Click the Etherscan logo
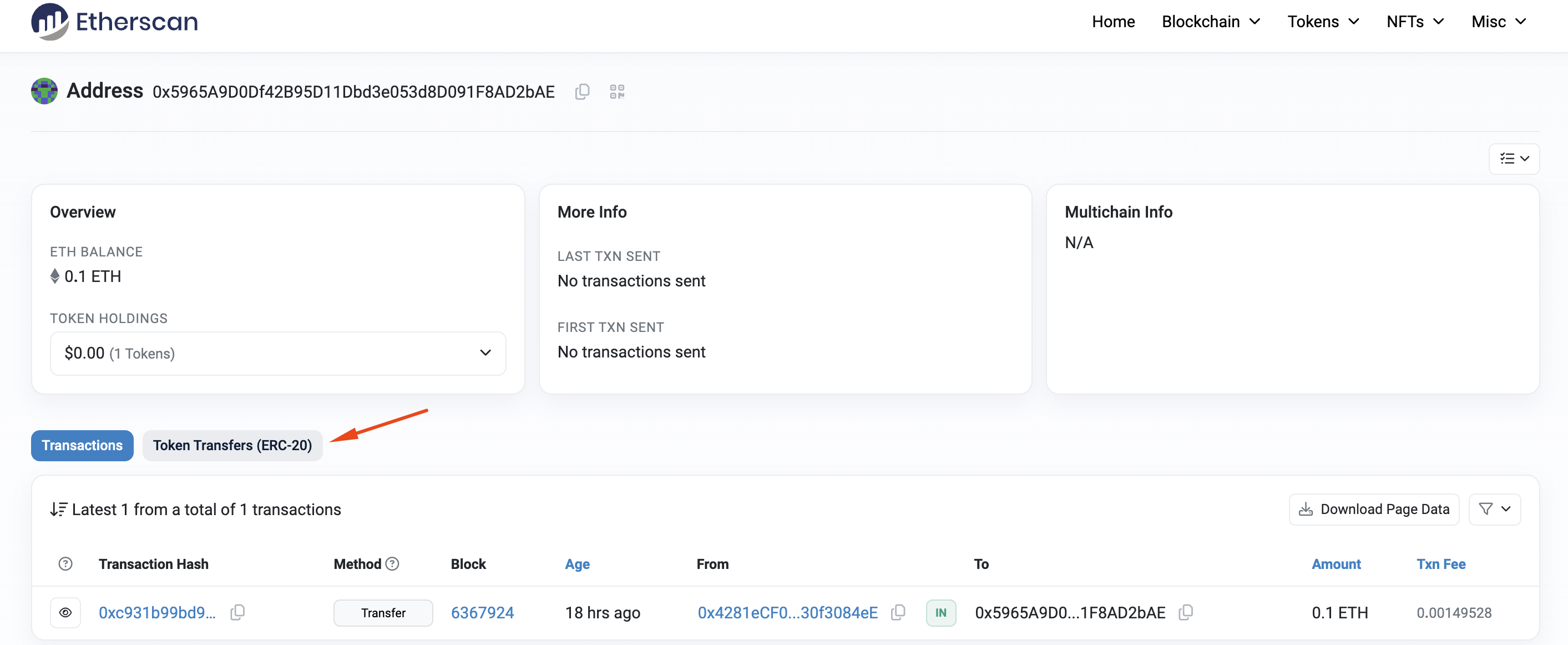Screen dimensions: 1568x645 coord(114,22)
